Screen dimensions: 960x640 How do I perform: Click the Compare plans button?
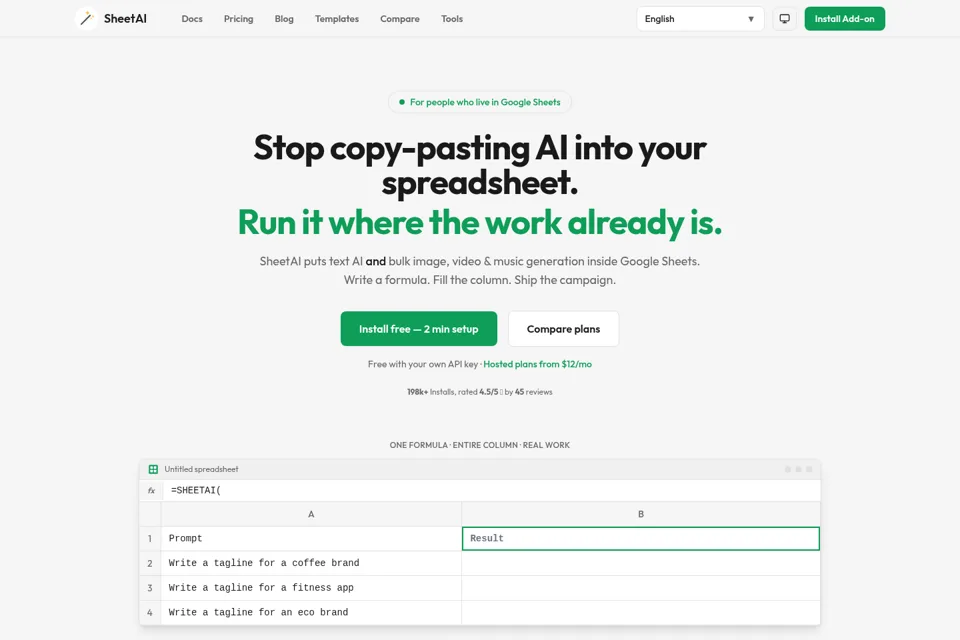[563, 329]
